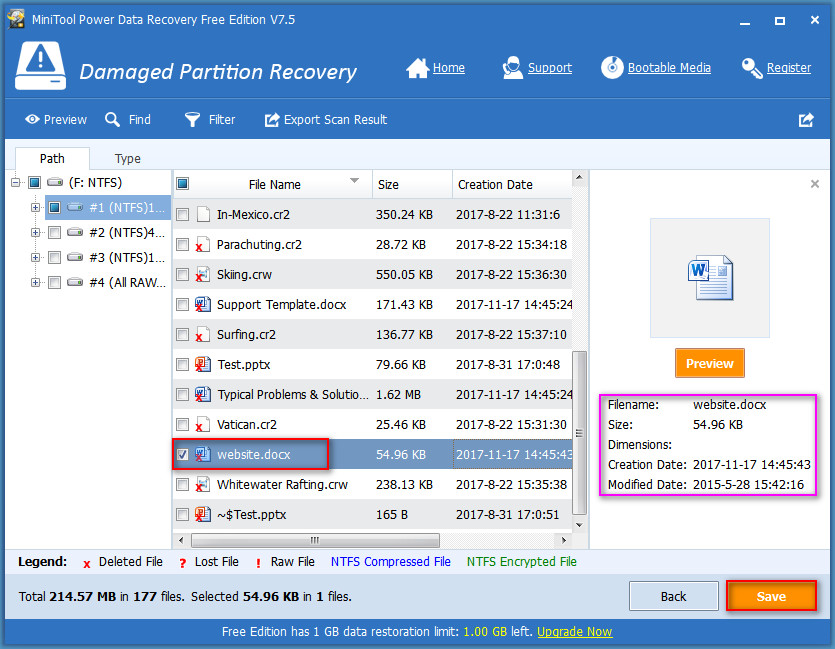Click the website.docx Word icon
835x649 pixels.
click(202, 455)
